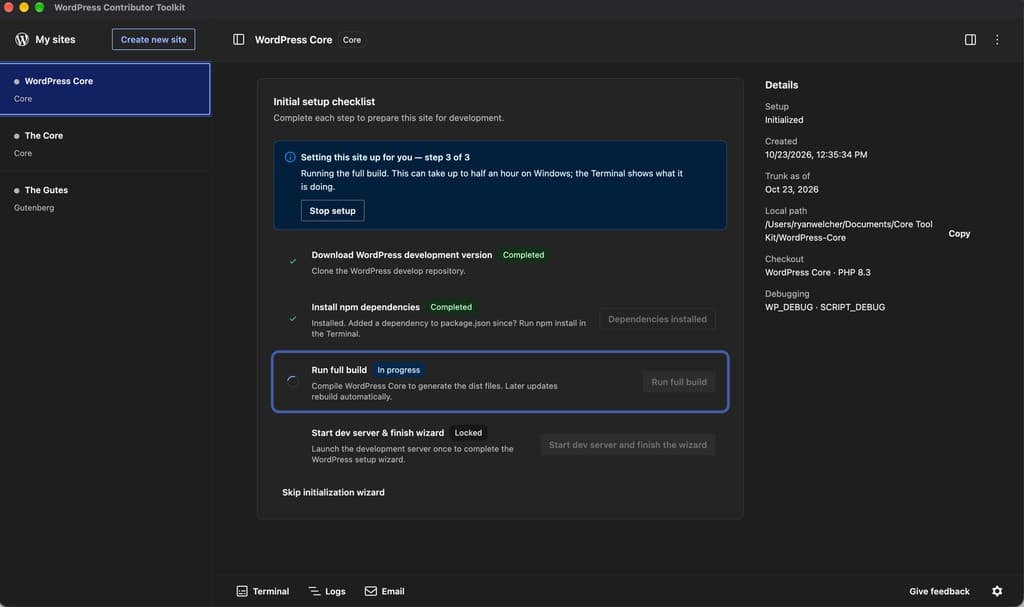Click the WordPress logo icon
Screen dimensions: 1024x607
(22, 39)
